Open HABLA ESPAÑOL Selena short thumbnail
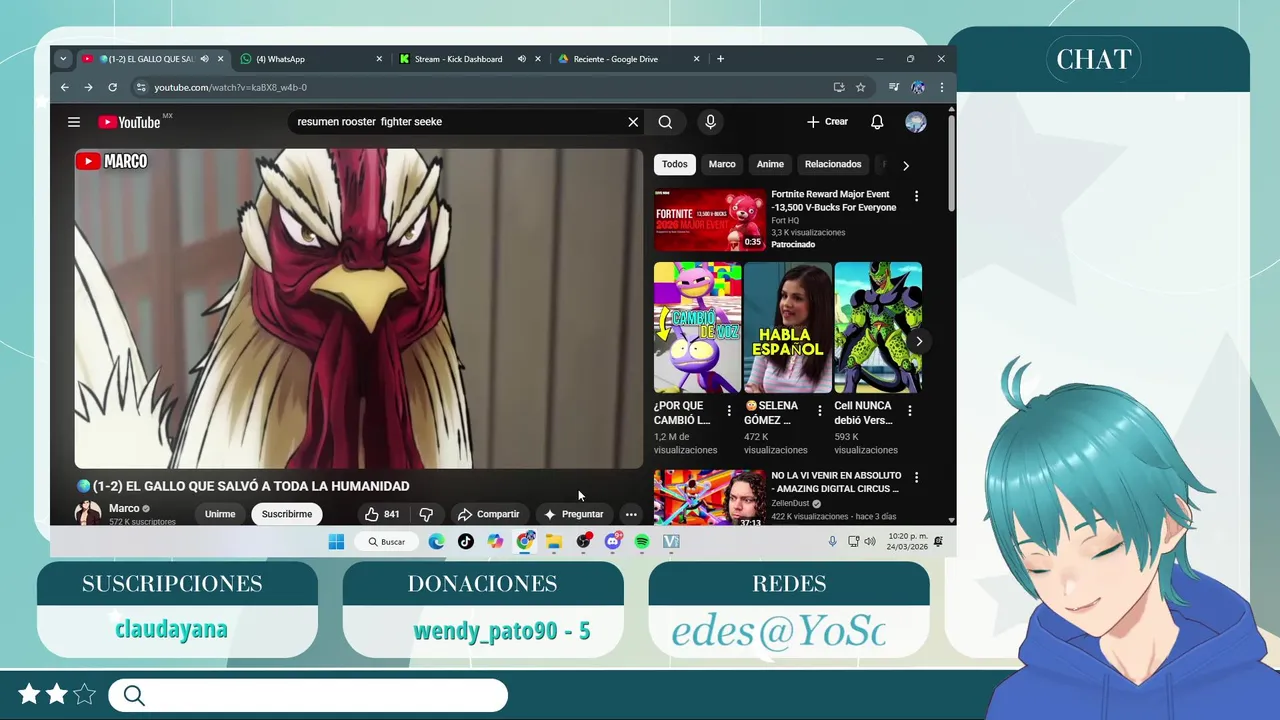This screenshot has width=1280, height=720. (788, 327)
